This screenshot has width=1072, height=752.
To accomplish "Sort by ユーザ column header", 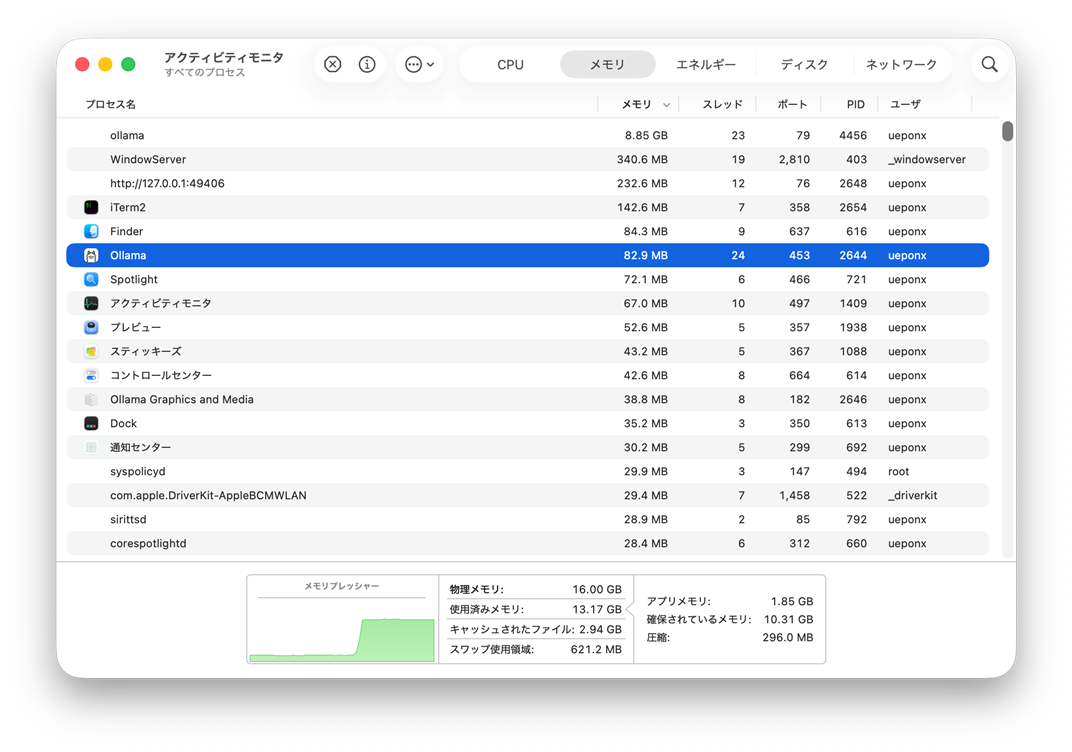I will pyautogui.click(x=905, y=105).
